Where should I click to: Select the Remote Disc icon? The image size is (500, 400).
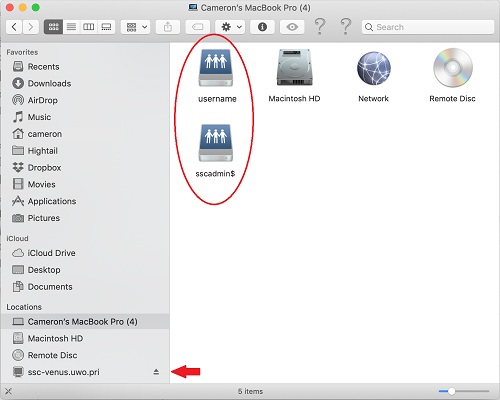click(453, 68)
